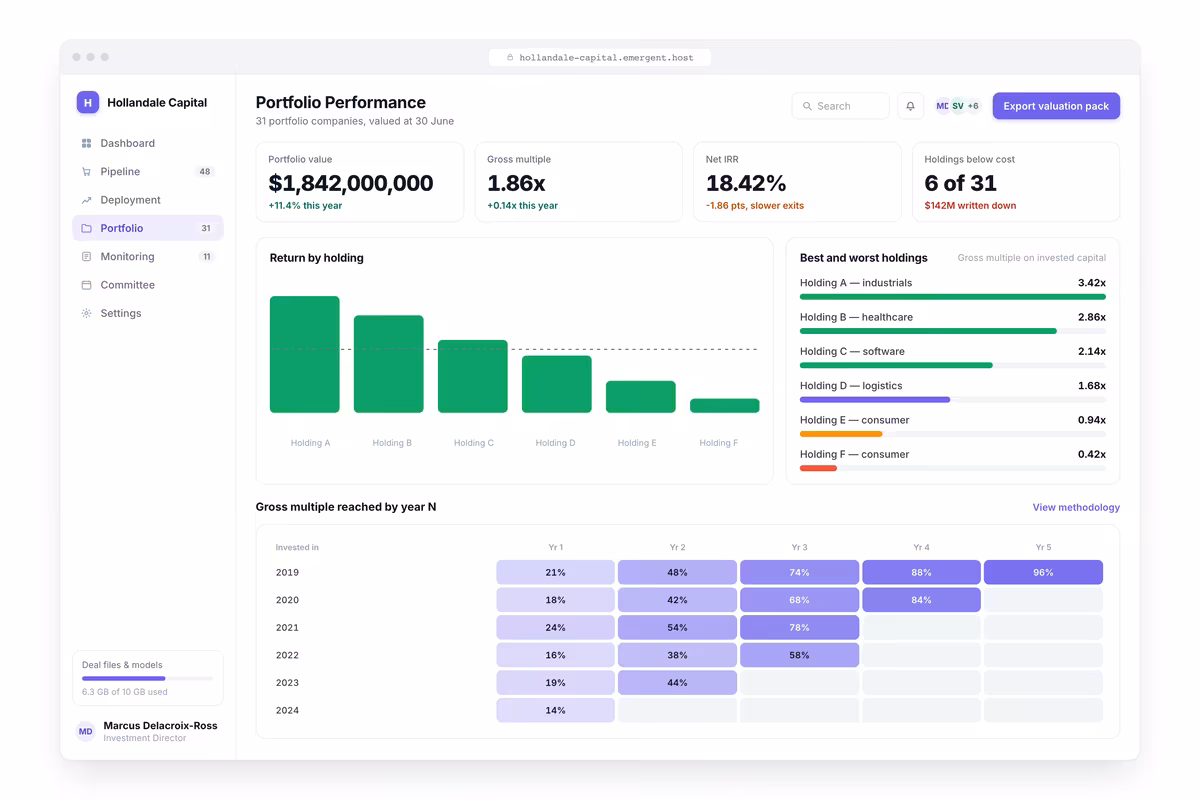The width and height of the screenshot is (1200, 800).
Task: Click the Monitoring document icon
Action: pyautogui.click(x=86, y=257)
